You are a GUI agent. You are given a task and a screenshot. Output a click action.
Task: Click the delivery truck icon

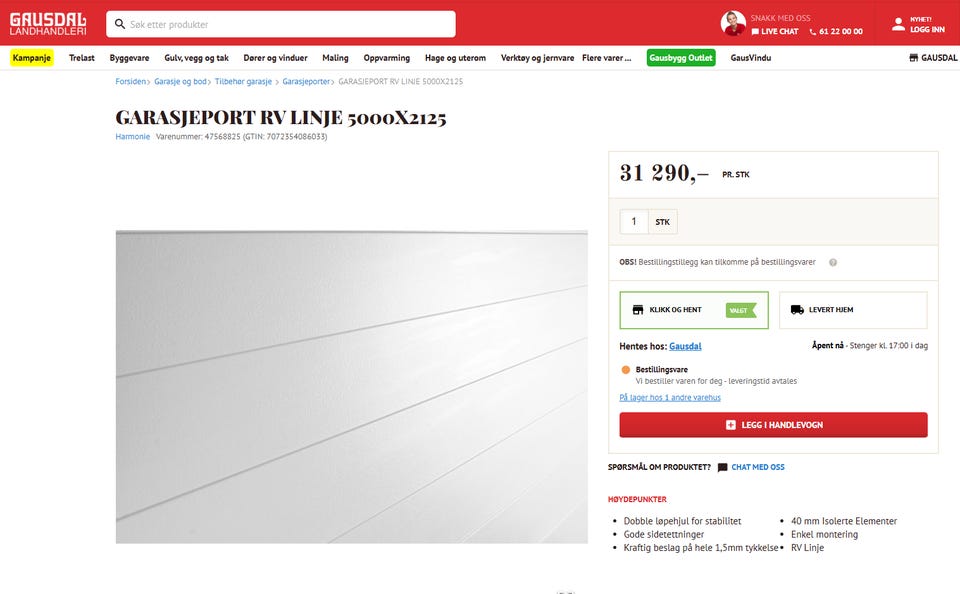click(797, 310)
